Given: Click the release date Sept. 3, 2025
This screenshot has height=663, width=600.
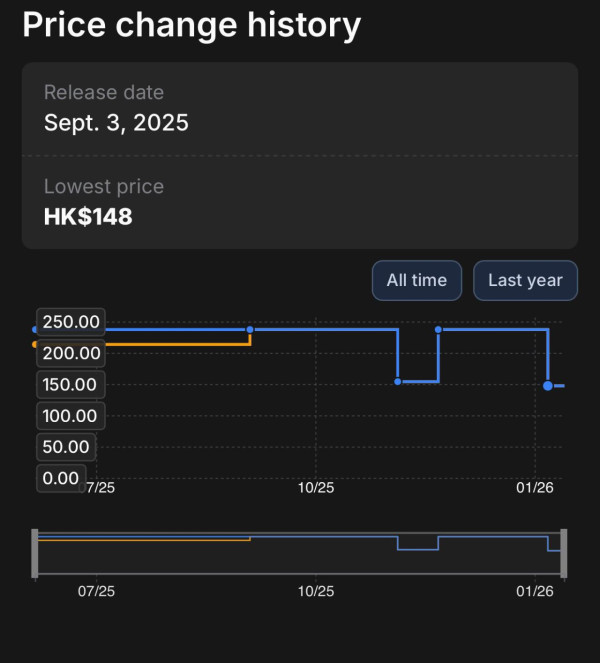Looking at the screenshot, I should point(116,123).
